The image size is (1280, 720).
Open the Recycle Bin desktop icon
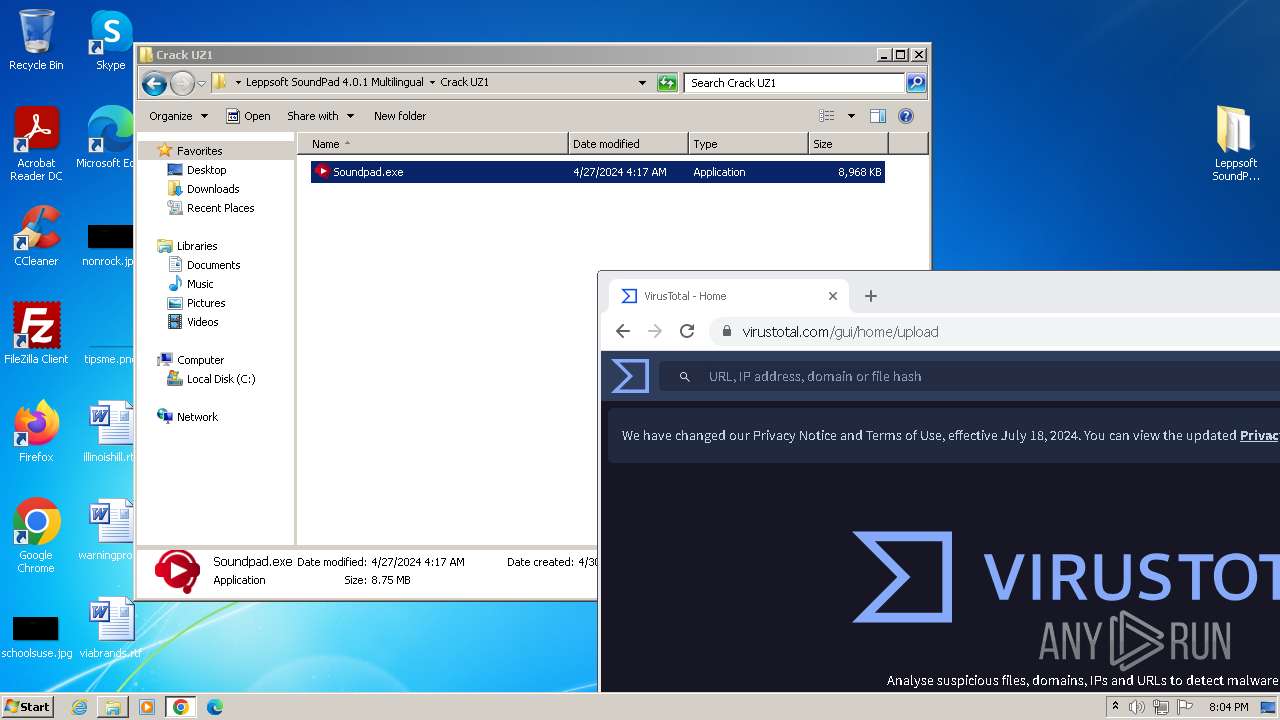click(36, 40)
